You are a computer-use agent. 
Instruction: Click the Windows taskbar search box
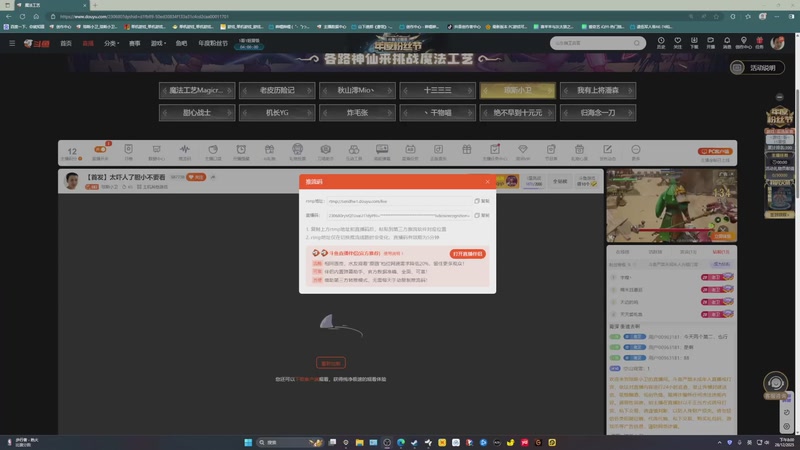pyautogui.click(x=289, y=442)
